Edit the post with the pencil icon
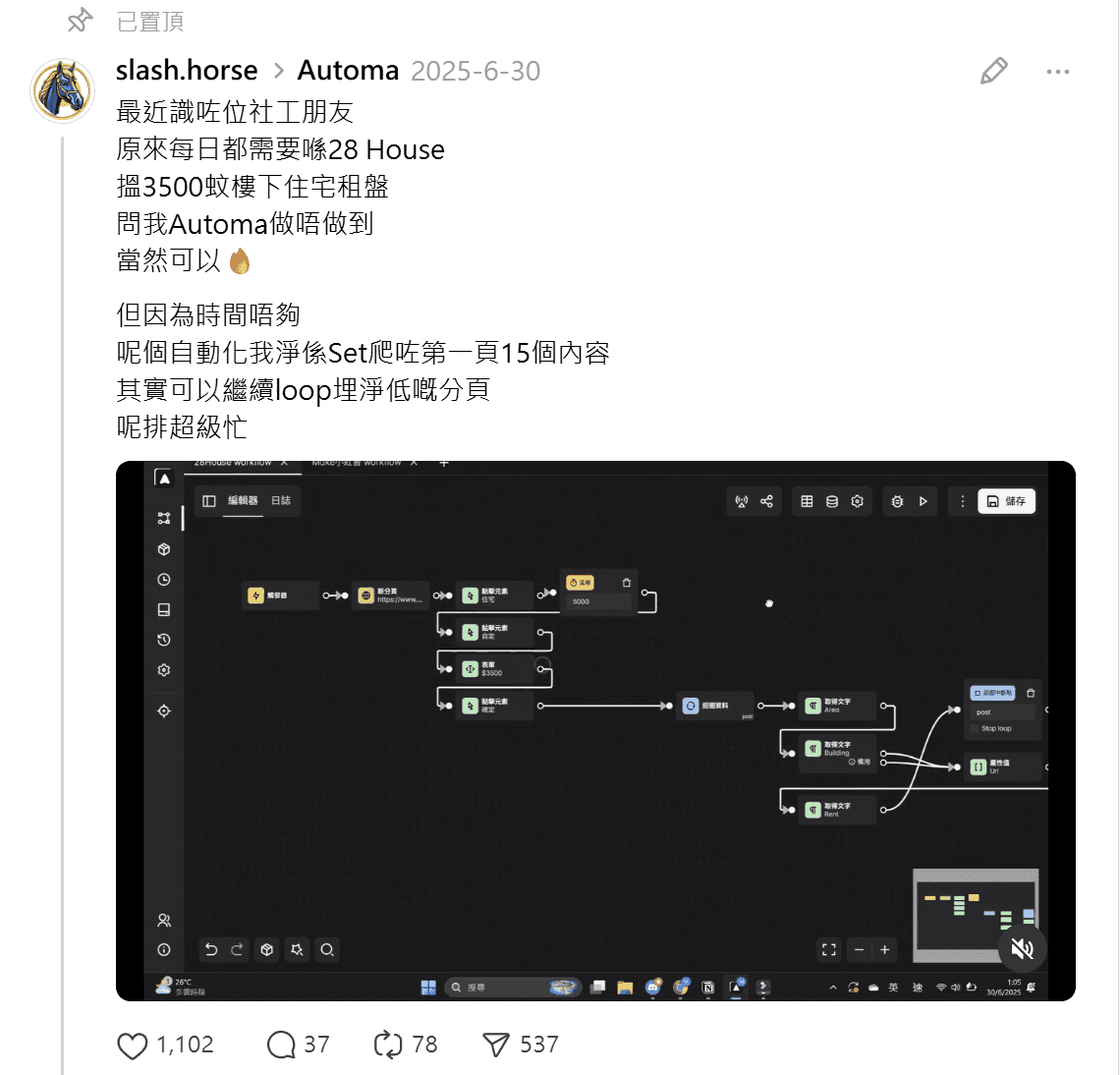 click(993, 71)
